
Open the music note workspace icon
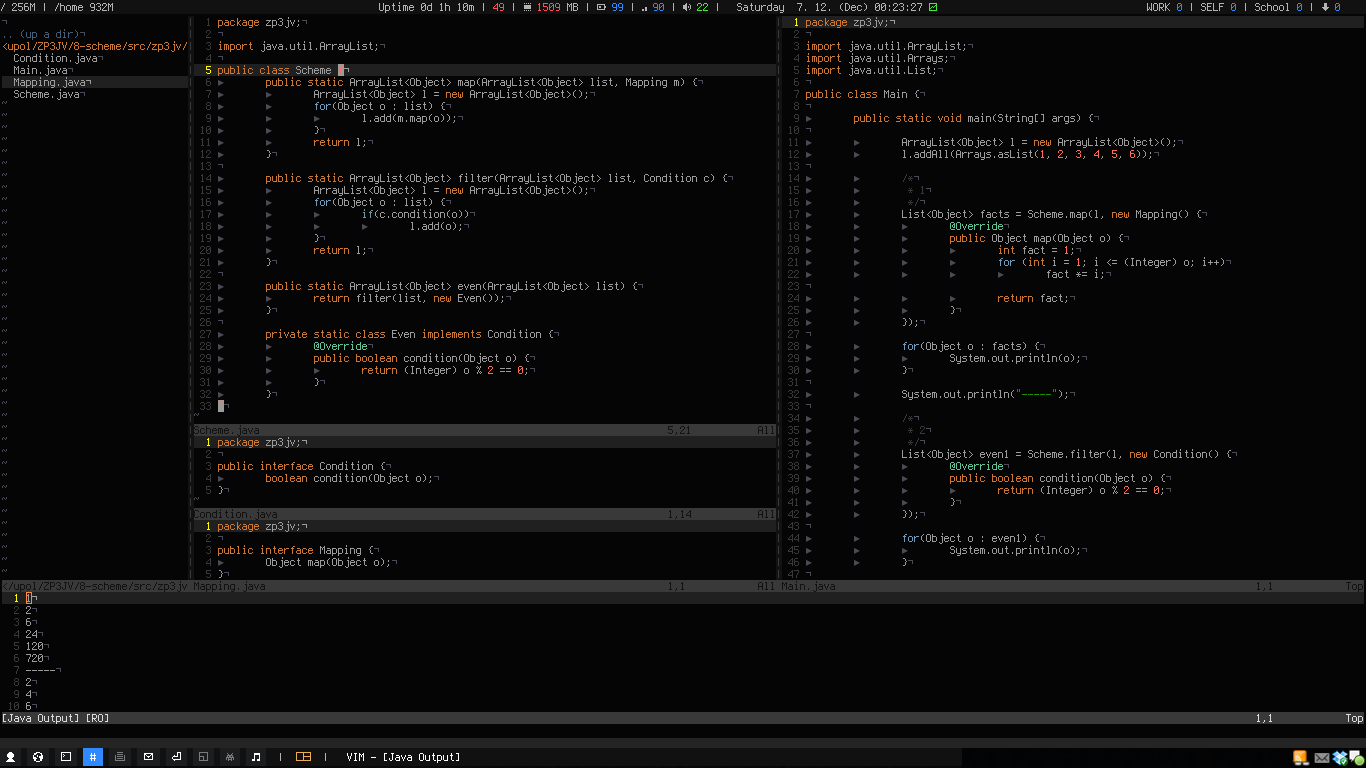click(257, 757)
